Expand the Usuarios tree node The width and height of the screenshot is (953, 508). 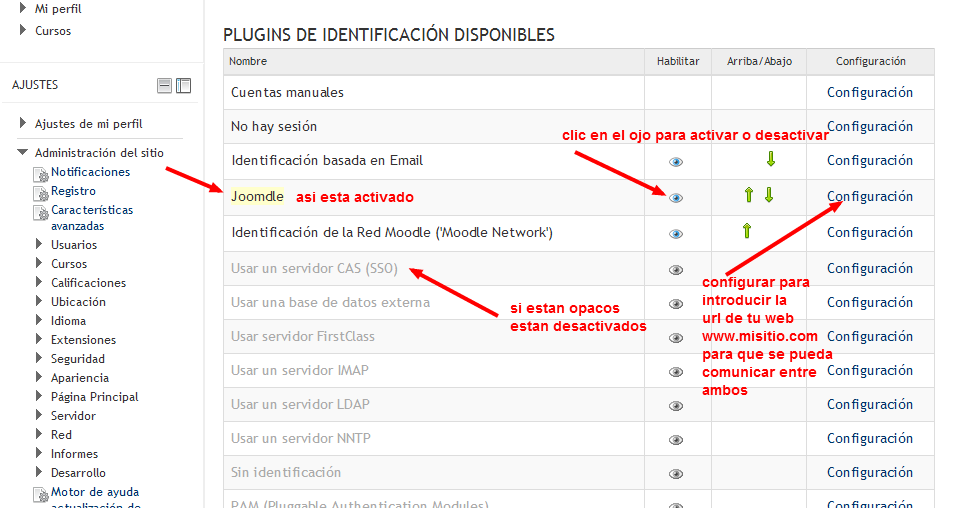[x=38, y=244]
